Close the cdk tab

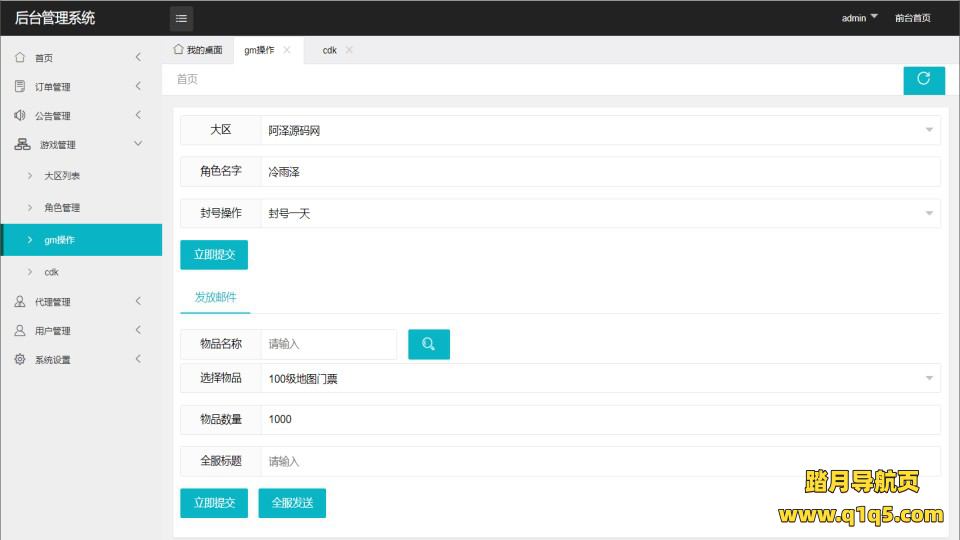tap(349, 50)
